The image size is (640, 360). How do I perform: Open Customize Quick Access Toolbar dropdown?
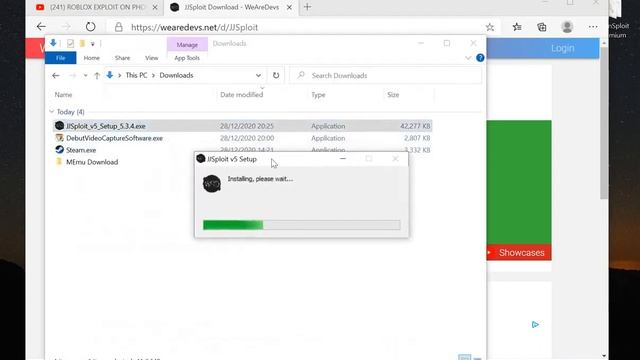point(93,44)
